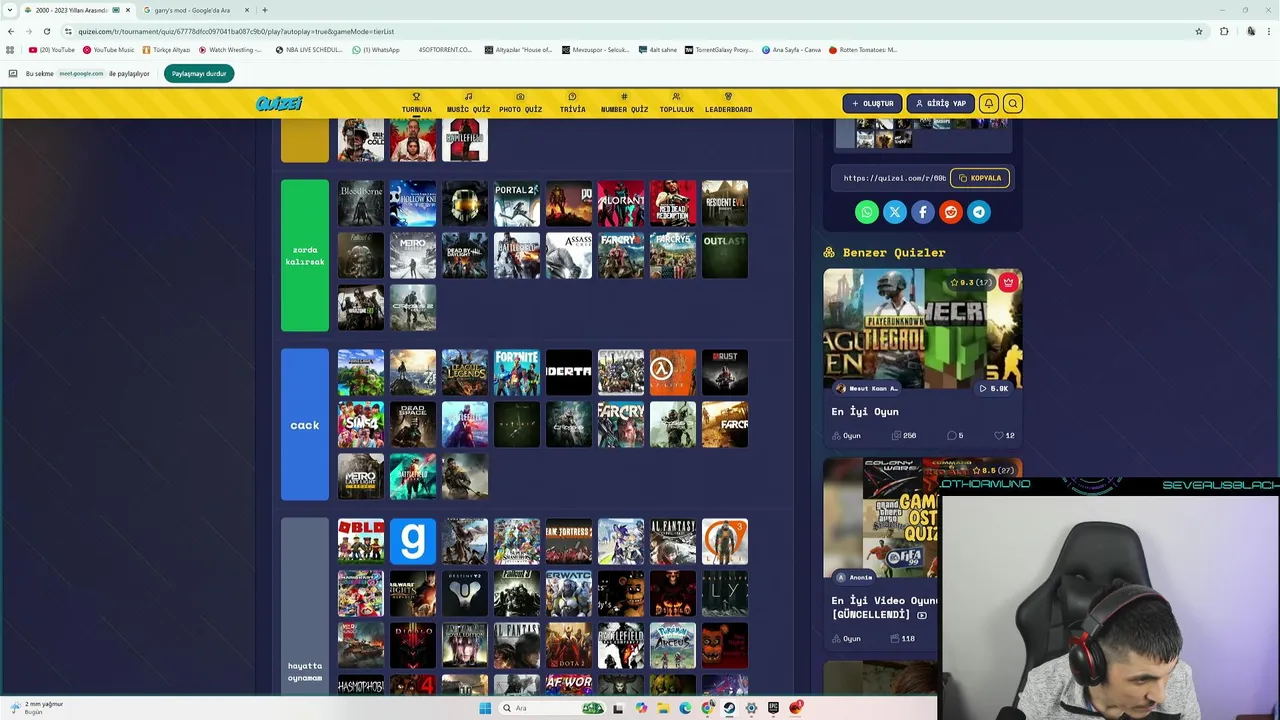This screenshot has height=720, width=1280.
Task: Click the Red Dead Redemption thumbnail
Action: pos(673,203)
